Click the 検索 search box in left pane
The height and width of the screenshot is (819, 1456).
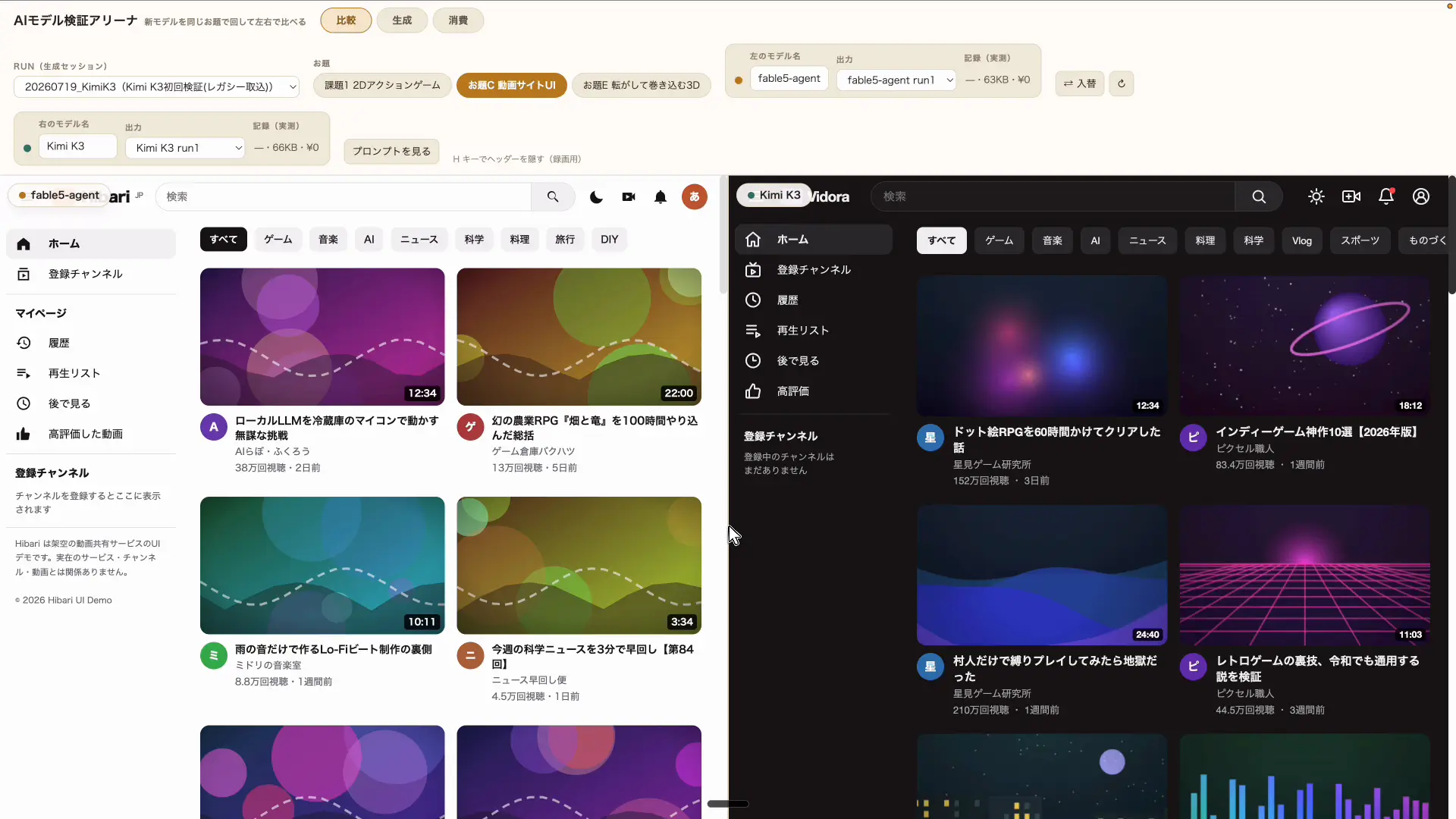(344, 196)
